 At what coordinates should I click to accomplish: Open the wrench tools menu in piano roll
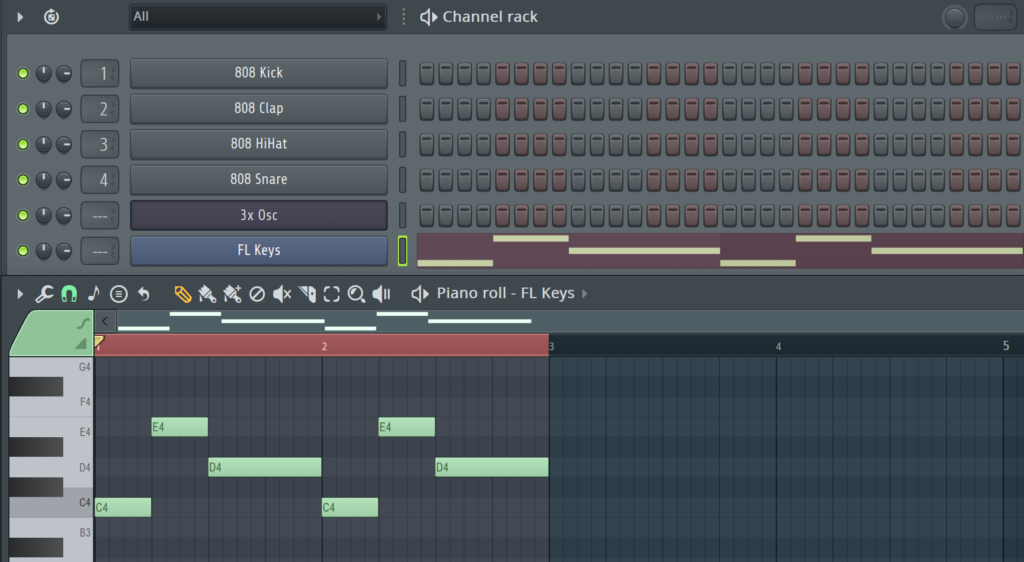point(44,294)
